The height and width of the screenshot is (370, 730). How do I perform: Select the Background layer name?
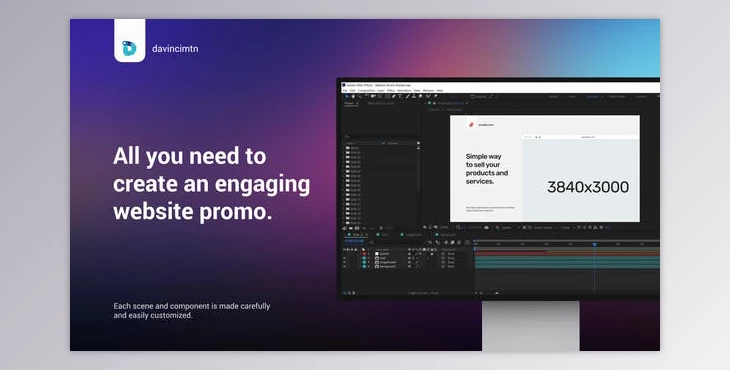click(388, 266)
